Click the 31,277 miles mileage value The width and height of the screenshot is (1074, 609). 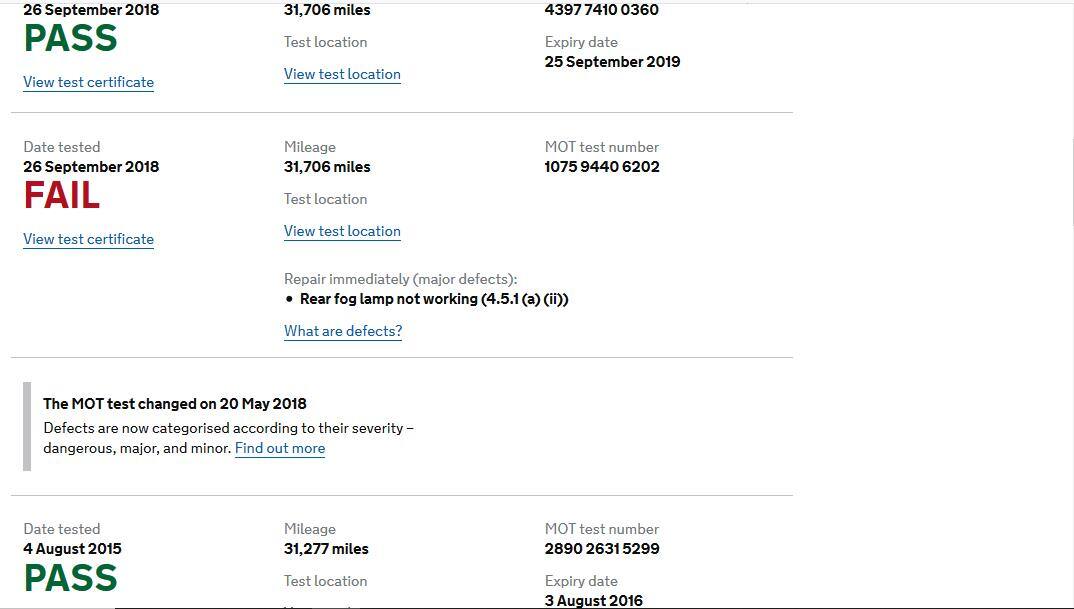[326, 549]
